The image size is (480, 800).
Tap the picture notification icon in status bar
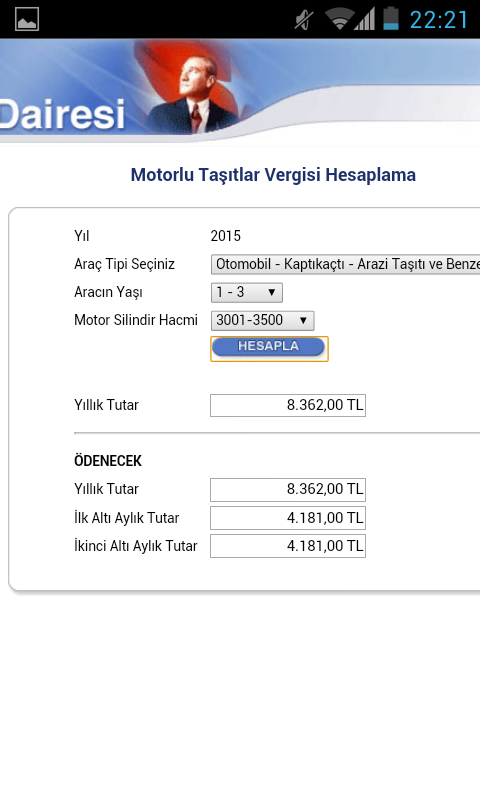[x=27, y=19]
